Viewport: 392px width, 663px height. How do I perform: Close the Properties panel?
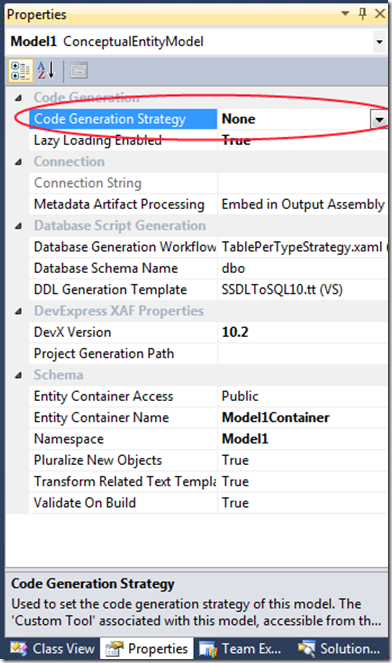click(380, 14)
